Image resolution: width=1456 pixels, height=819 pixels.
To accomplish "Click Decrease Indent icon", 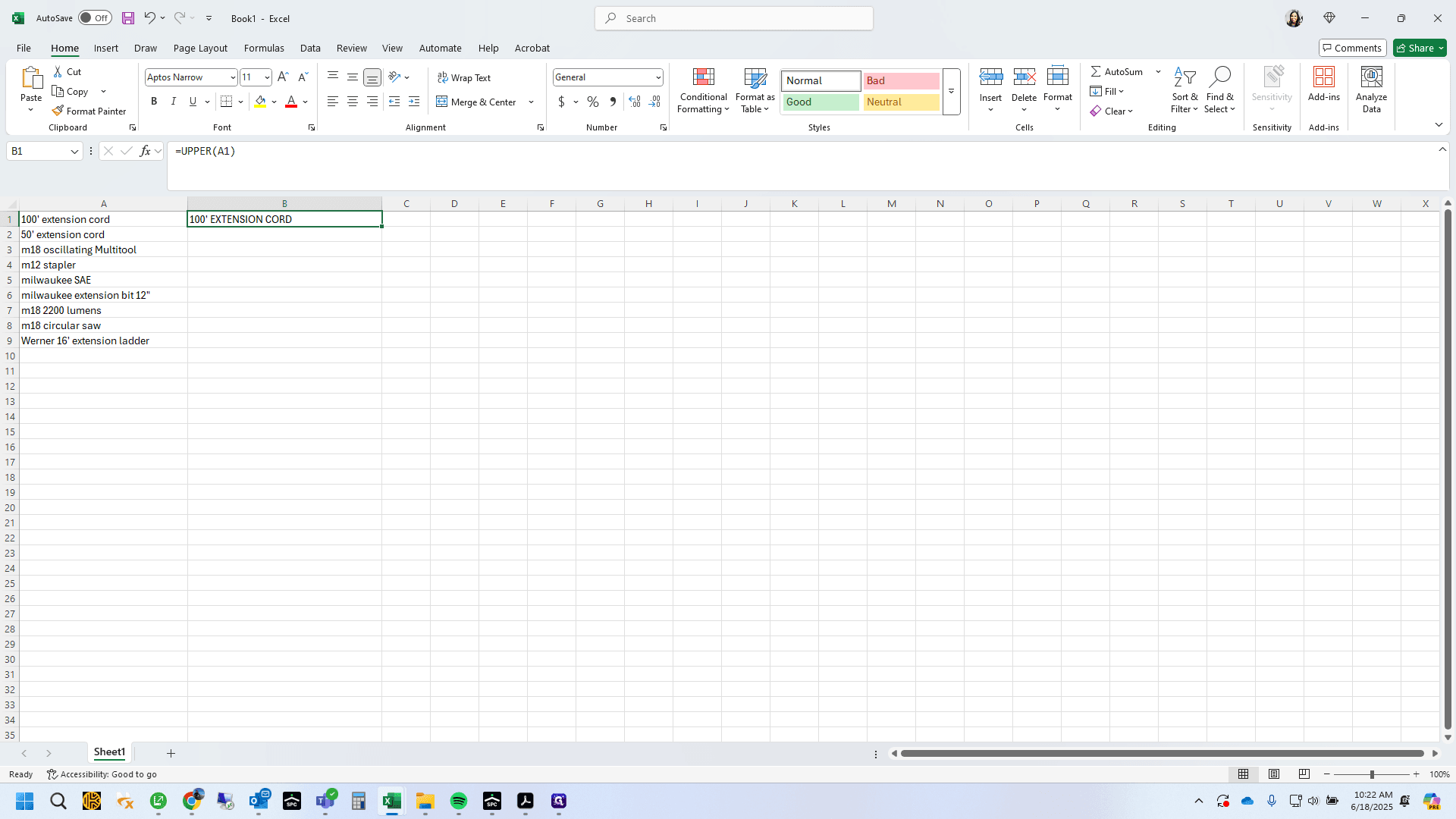I will [x=394, y=102].
